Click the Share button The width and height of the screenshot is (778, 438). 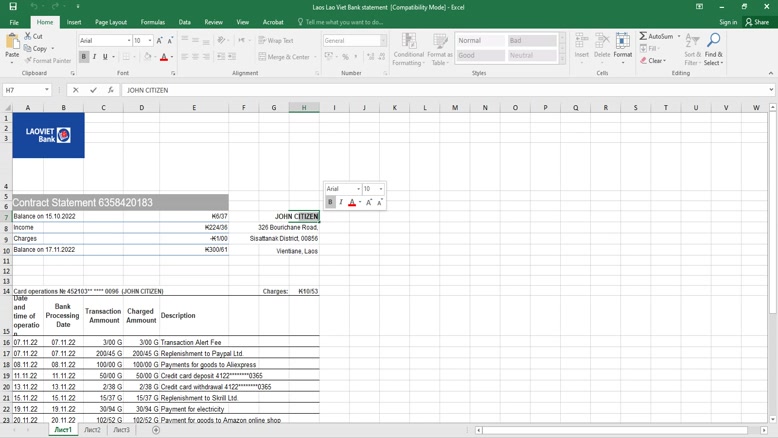[758, 22]
